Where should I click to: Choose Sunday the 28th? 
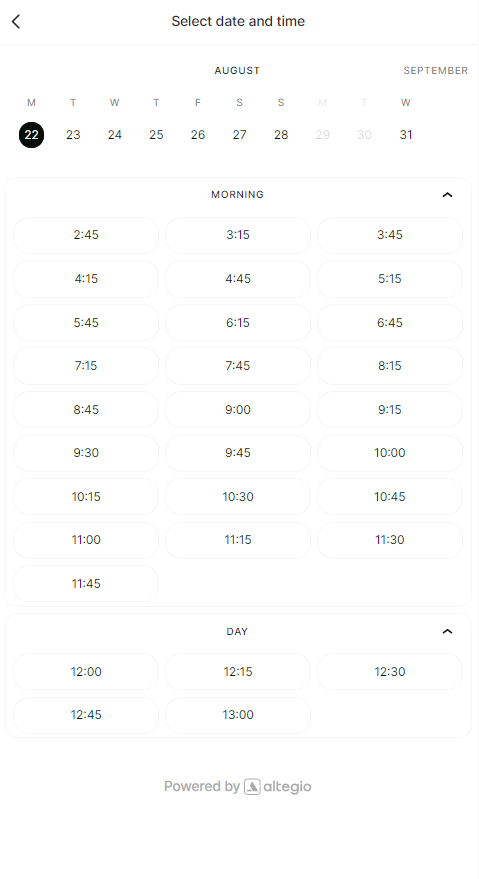tap(281, 135)
